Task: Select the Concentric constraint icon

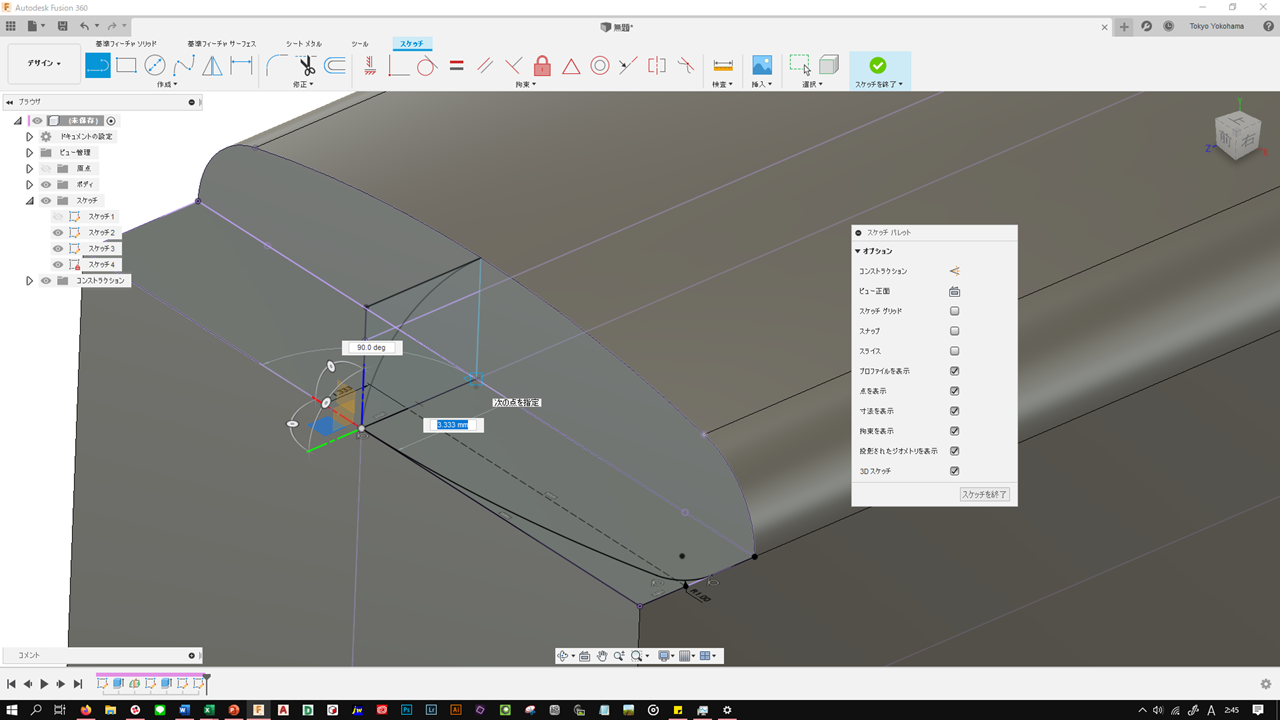Action: [x=600, y=66]
